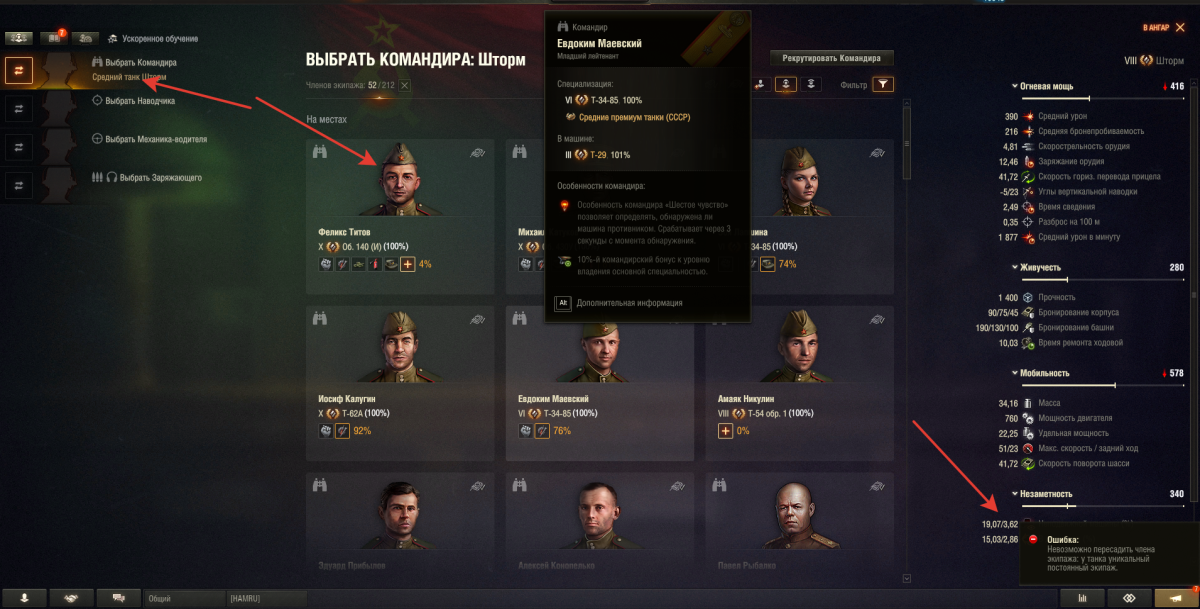Click the handshake icon in the bottom bar
Image resolution: width=1200 pixels, height=609 pixels.
click(x=71, y=597)
